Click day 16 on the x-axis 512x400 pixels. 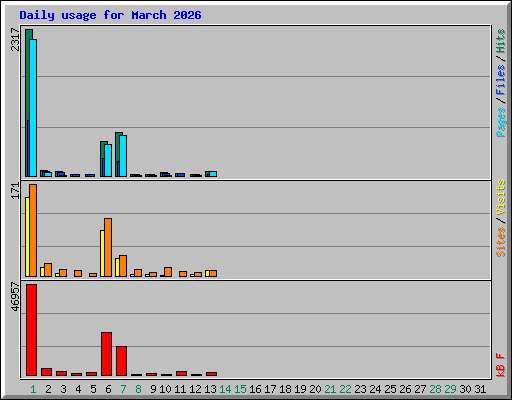(255, 389)
